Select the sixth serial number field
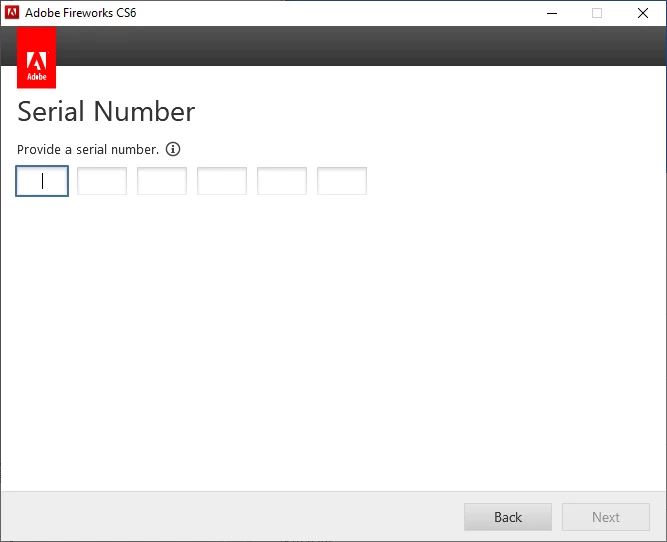The width and height of the screenshot is (667, 542). click(342, 181)
